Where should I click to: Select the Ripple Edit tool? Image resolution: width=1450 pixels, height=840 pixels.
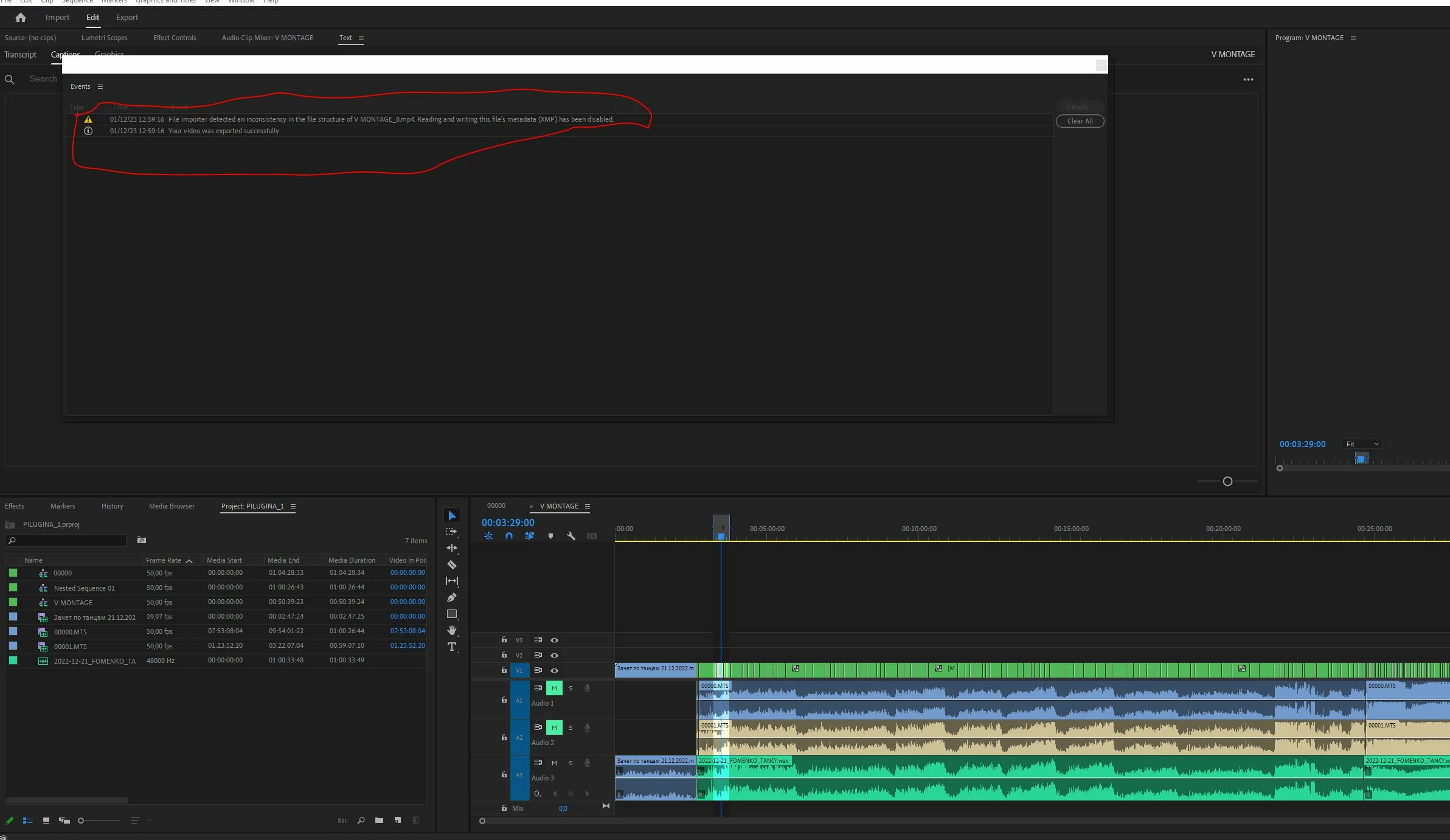(452, 548)
